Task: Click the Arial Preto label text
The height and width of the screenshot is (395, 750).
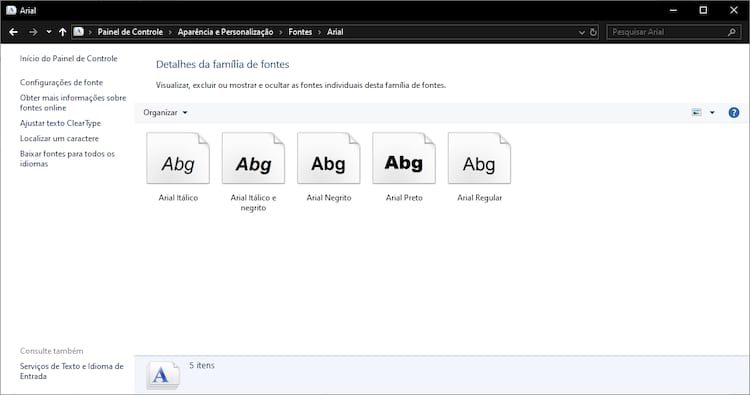Action: pyautogui.click(x=404, y=198)
